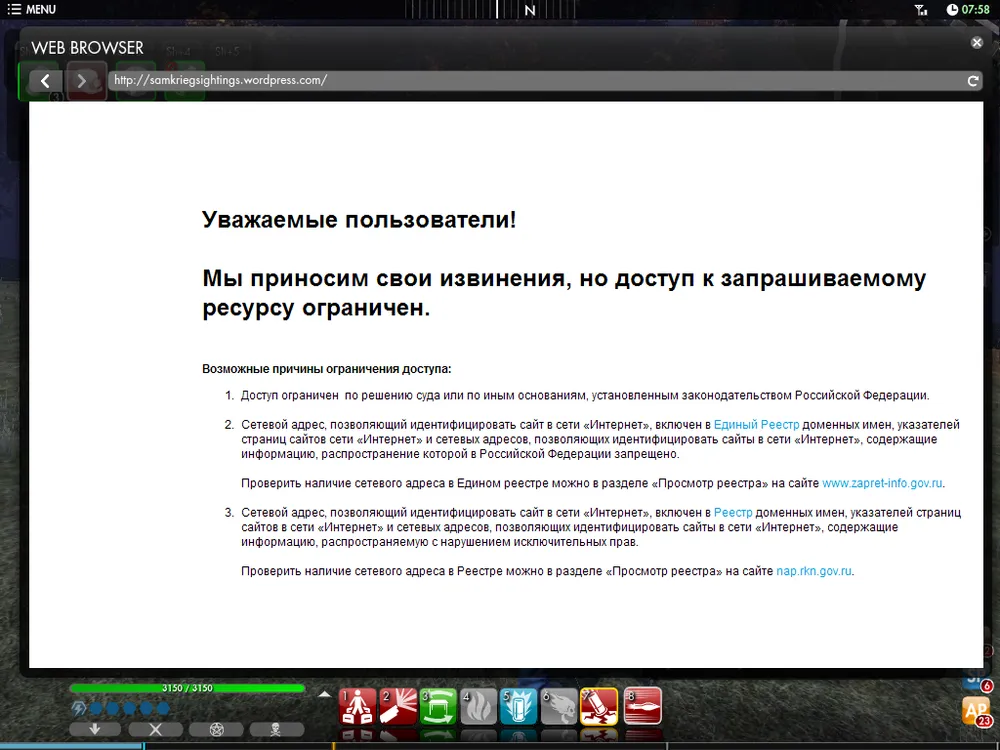Reload the page with the refresh icon

pos(972,81)
